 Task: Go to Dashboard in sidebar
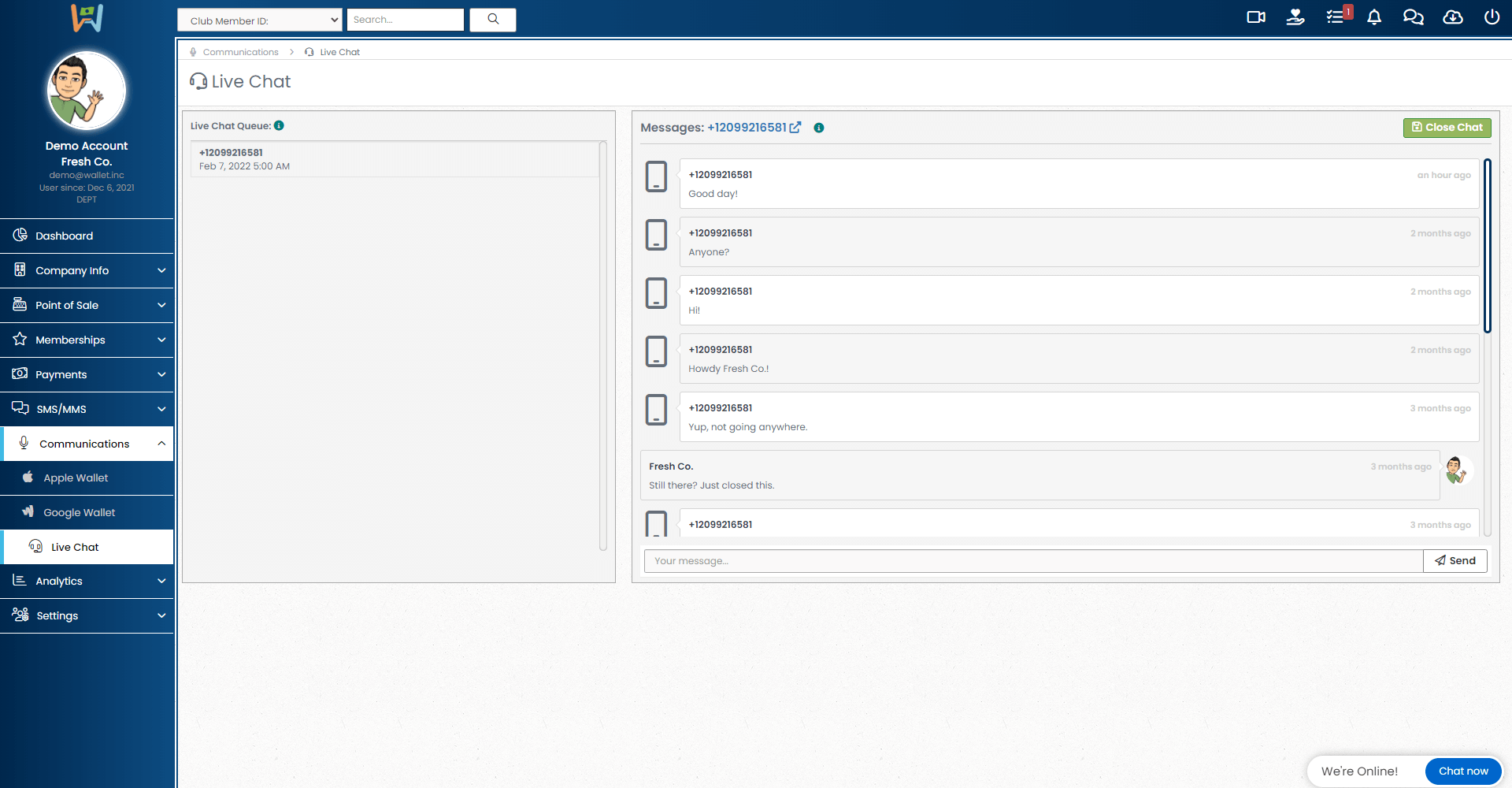click(64, 236)
